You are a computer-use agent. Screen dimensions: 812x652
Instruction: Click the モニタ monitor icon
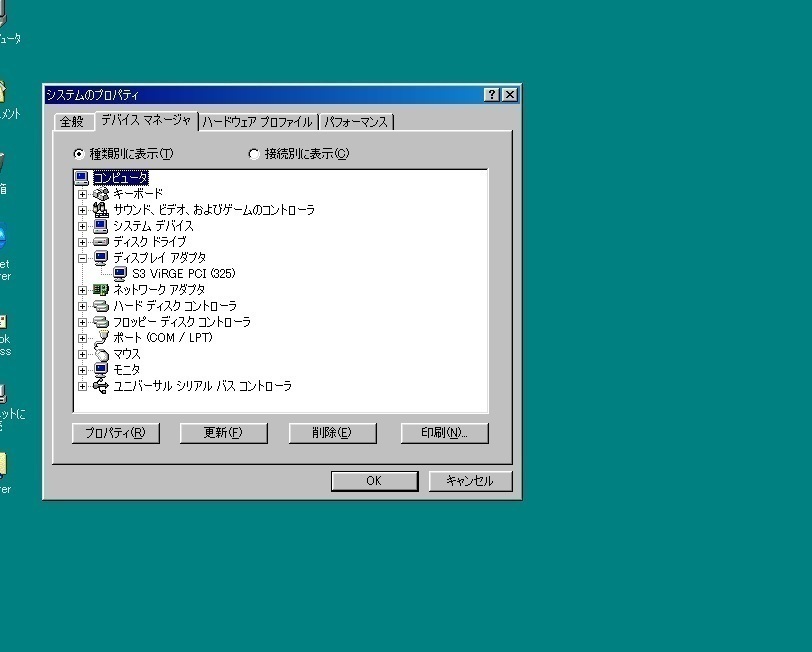coord(100,370)
